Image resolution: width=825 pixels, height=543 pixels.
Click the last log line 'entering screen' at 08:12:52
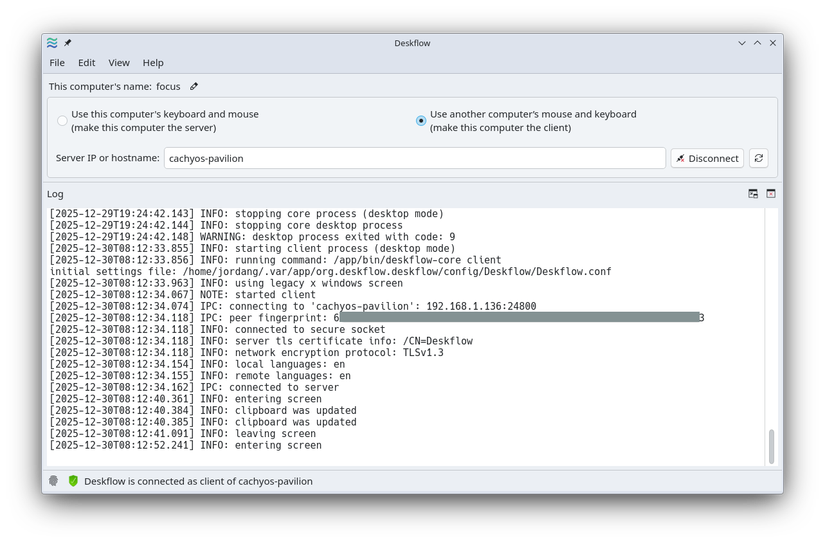point(186,445)
